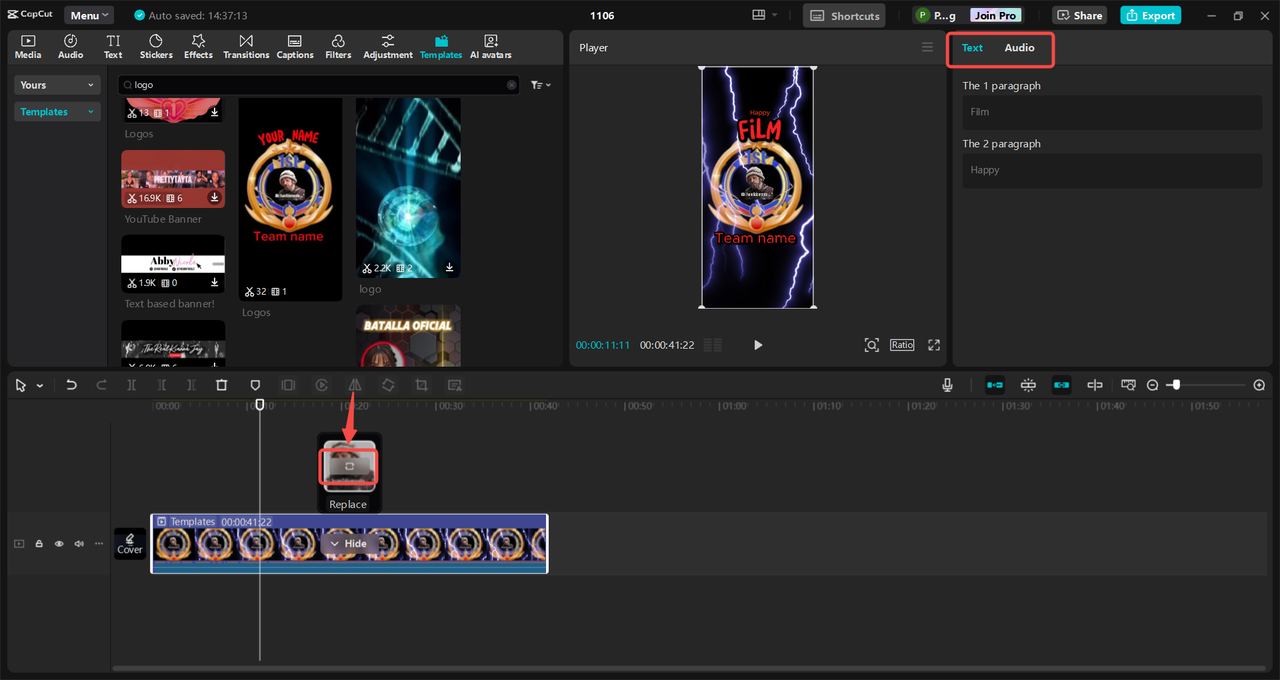
Task: Click the player scan/focus icon
Action: pos(872,345)
